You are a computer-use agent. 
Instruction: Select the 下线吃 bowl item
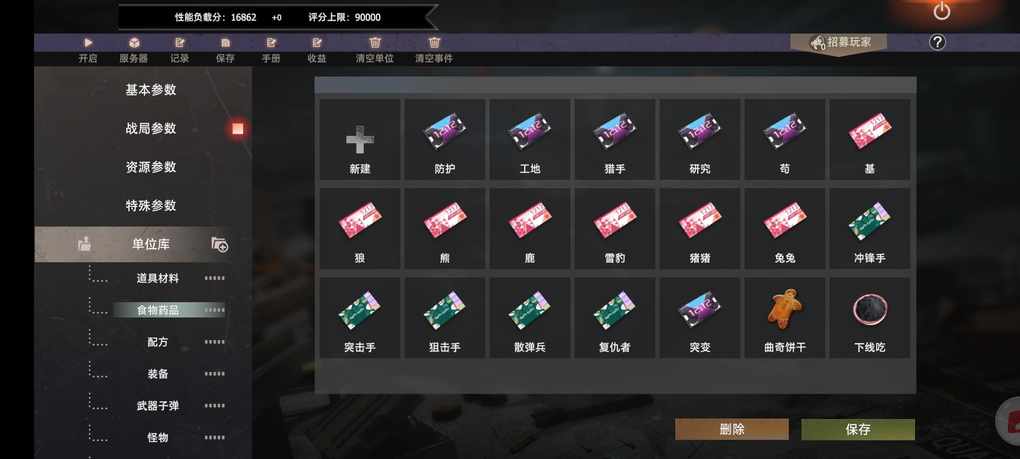870,318
